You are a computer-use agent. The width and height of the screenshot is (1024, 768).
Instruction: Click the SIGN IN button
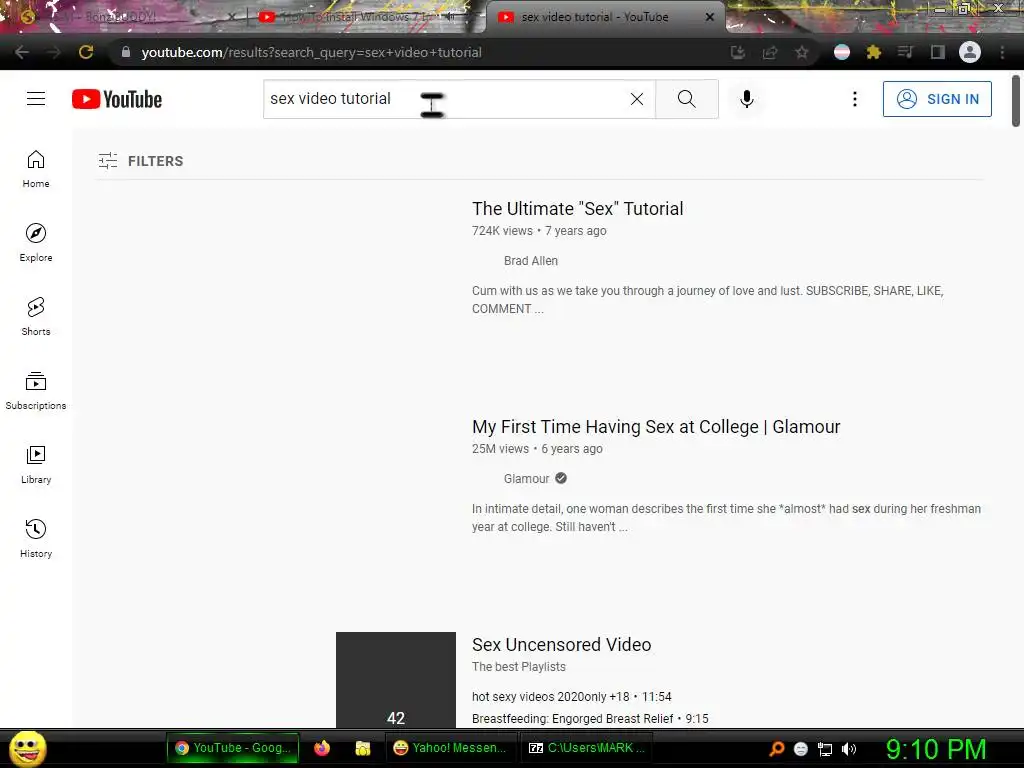pos(937,99)
